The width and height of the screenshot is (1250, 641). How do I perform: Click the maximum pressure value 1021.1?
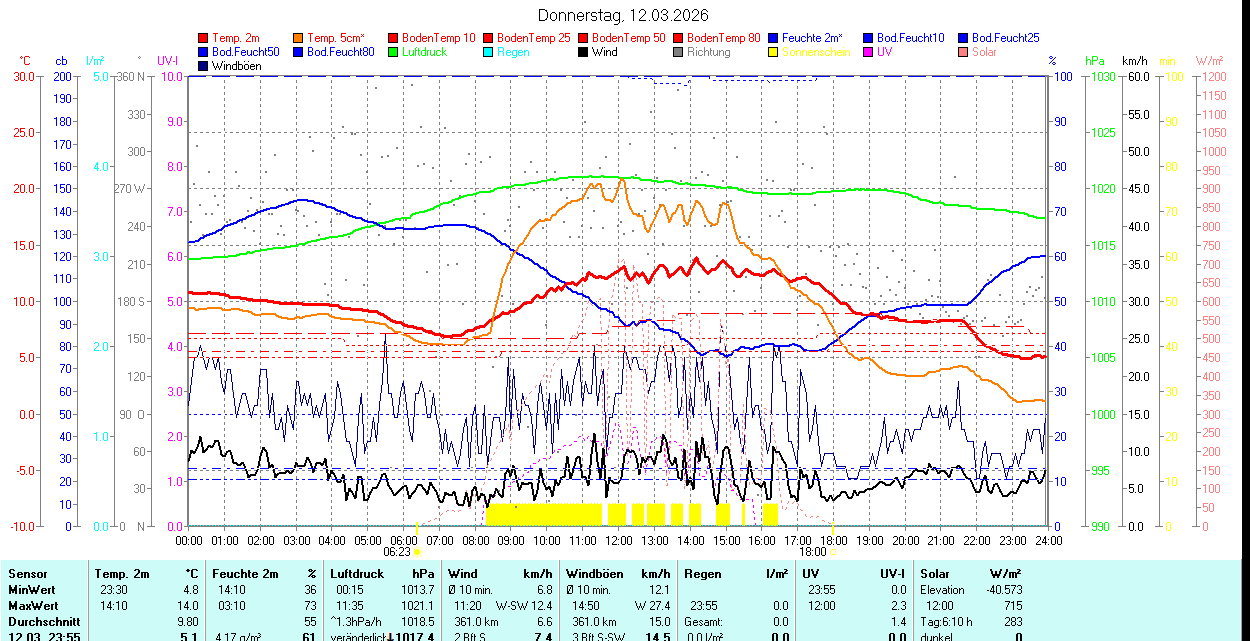[417, 606]
